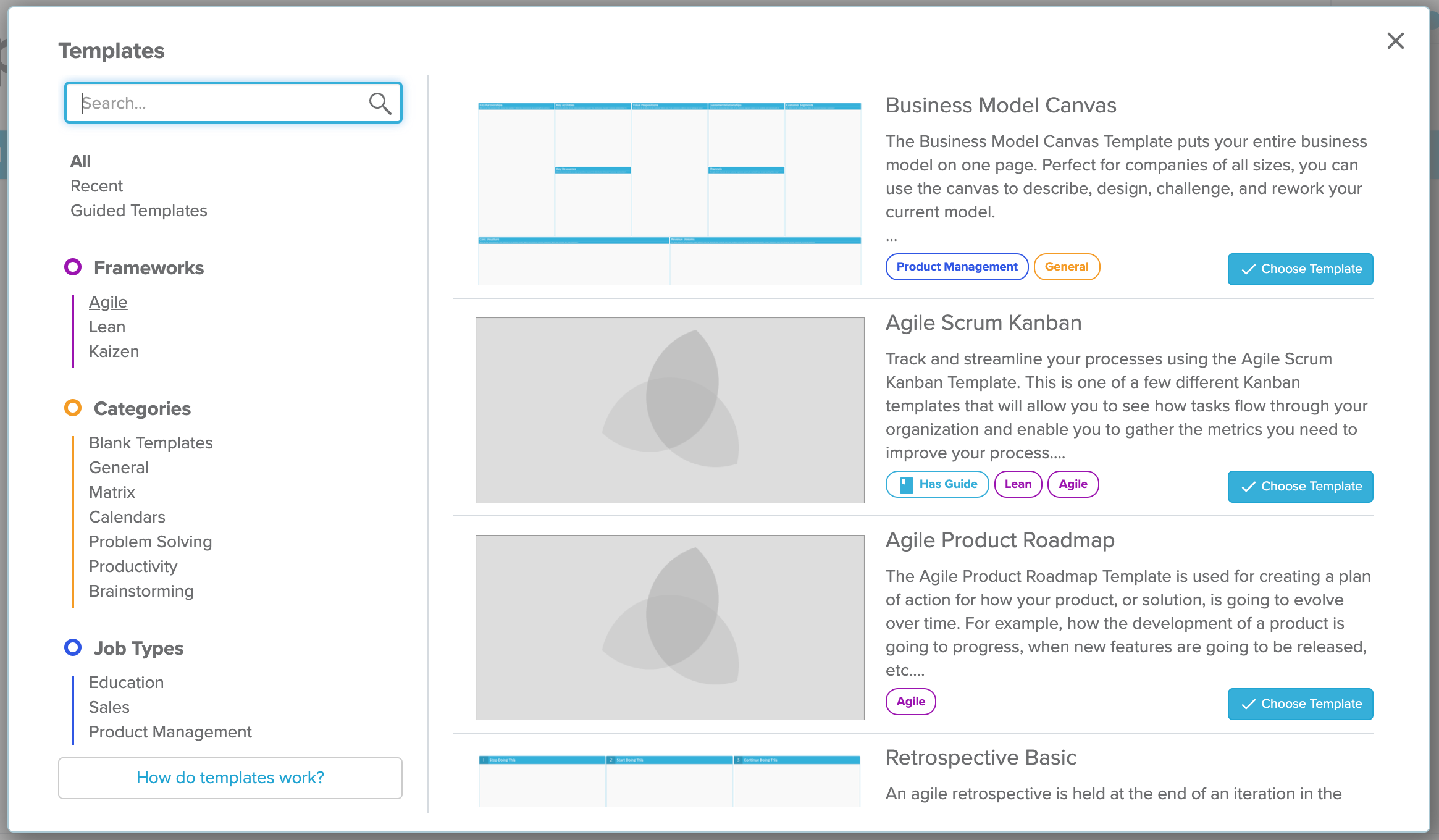Click the search input field
Viewport: 1439px width, 840px height.
click(233, 102)
